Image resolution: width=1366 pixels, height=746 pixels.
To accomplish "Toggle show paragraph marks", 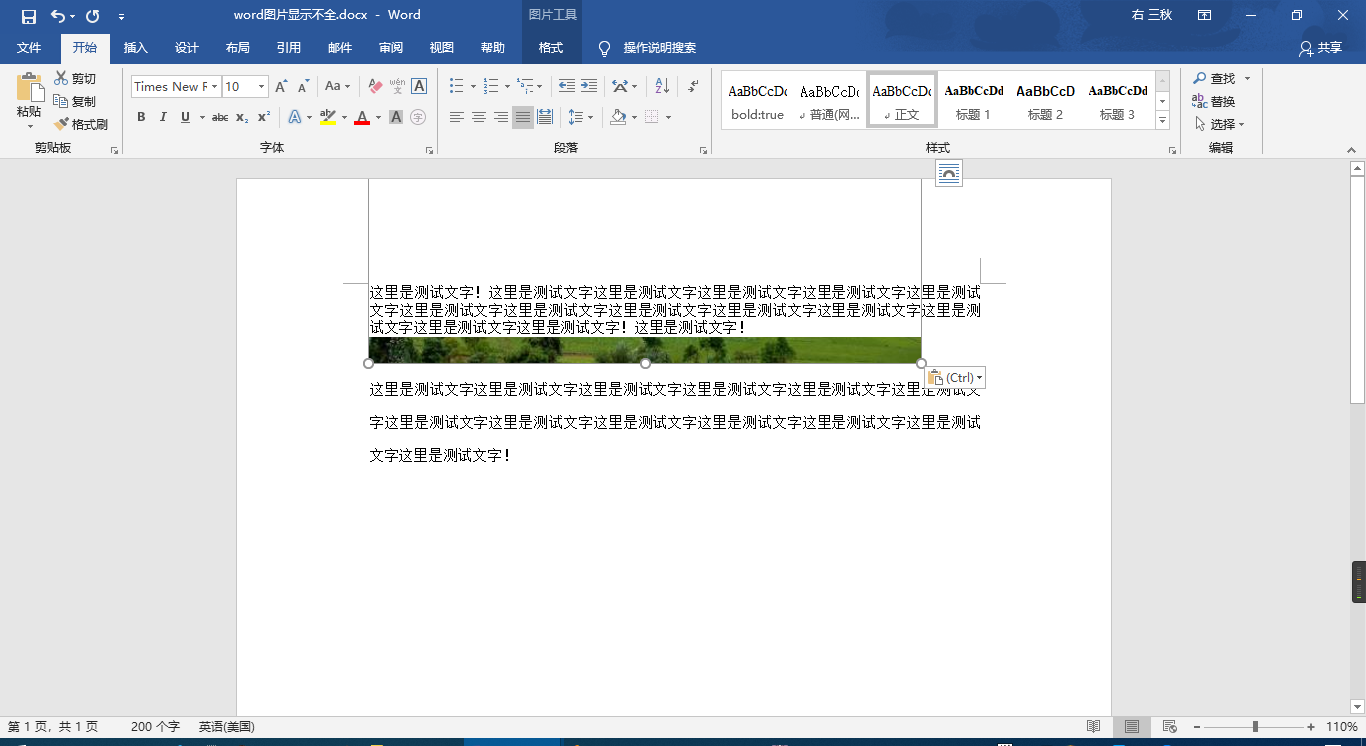I will click(693, 86).
